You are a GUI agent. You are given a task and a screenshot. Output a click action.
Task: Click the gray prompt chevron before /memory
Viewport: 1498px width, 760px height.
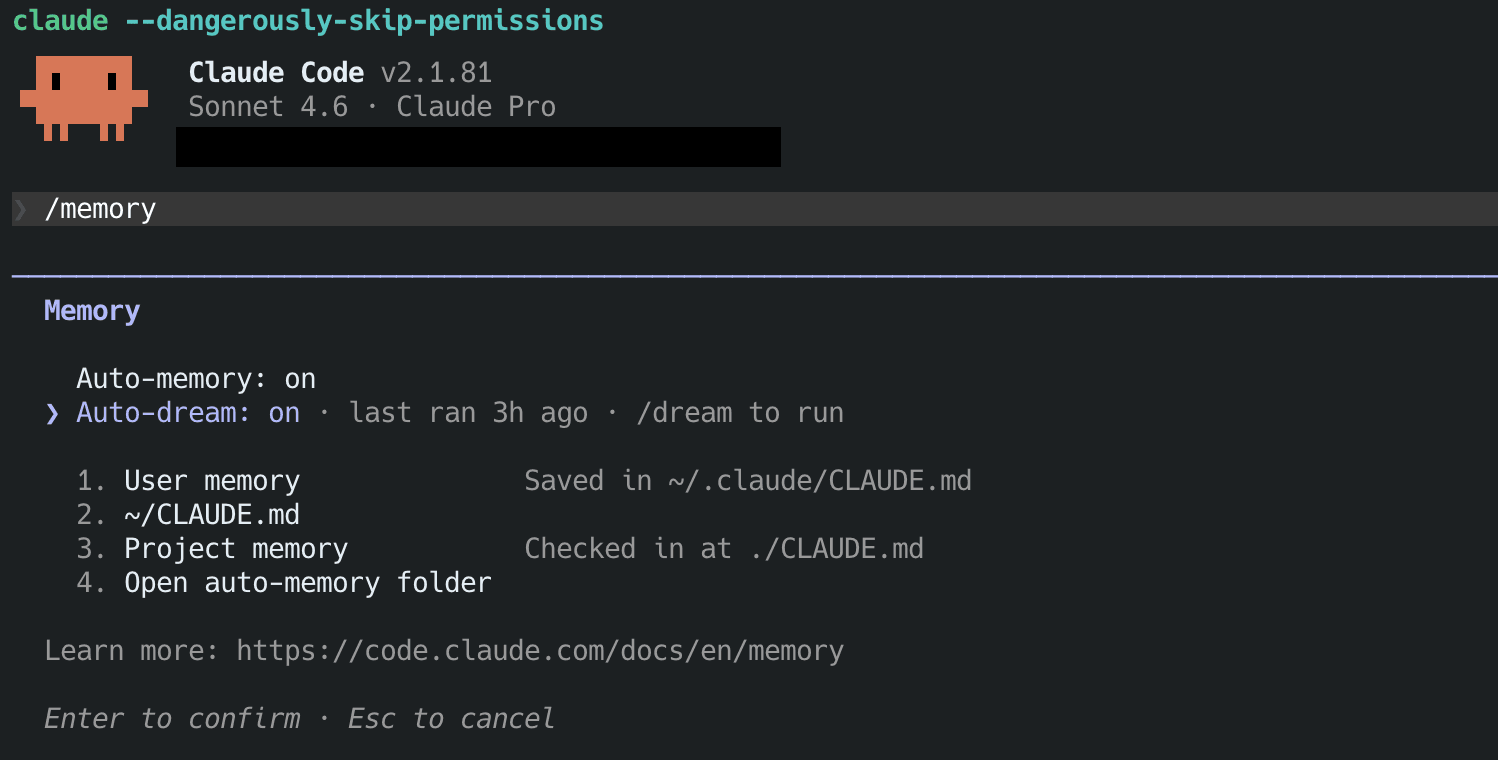pos(20,209)
